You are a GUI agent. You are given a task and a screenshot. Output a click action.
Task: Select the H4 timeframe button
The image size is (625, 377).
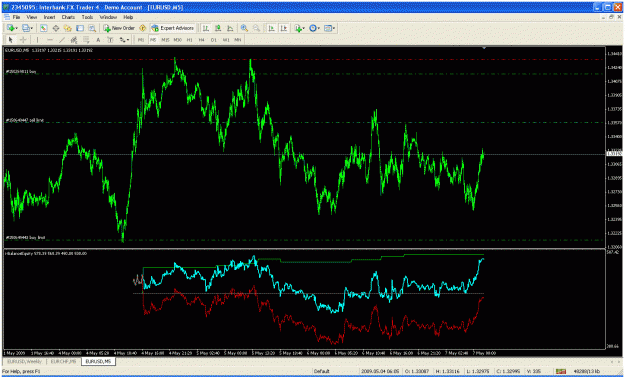pos(201,40)
